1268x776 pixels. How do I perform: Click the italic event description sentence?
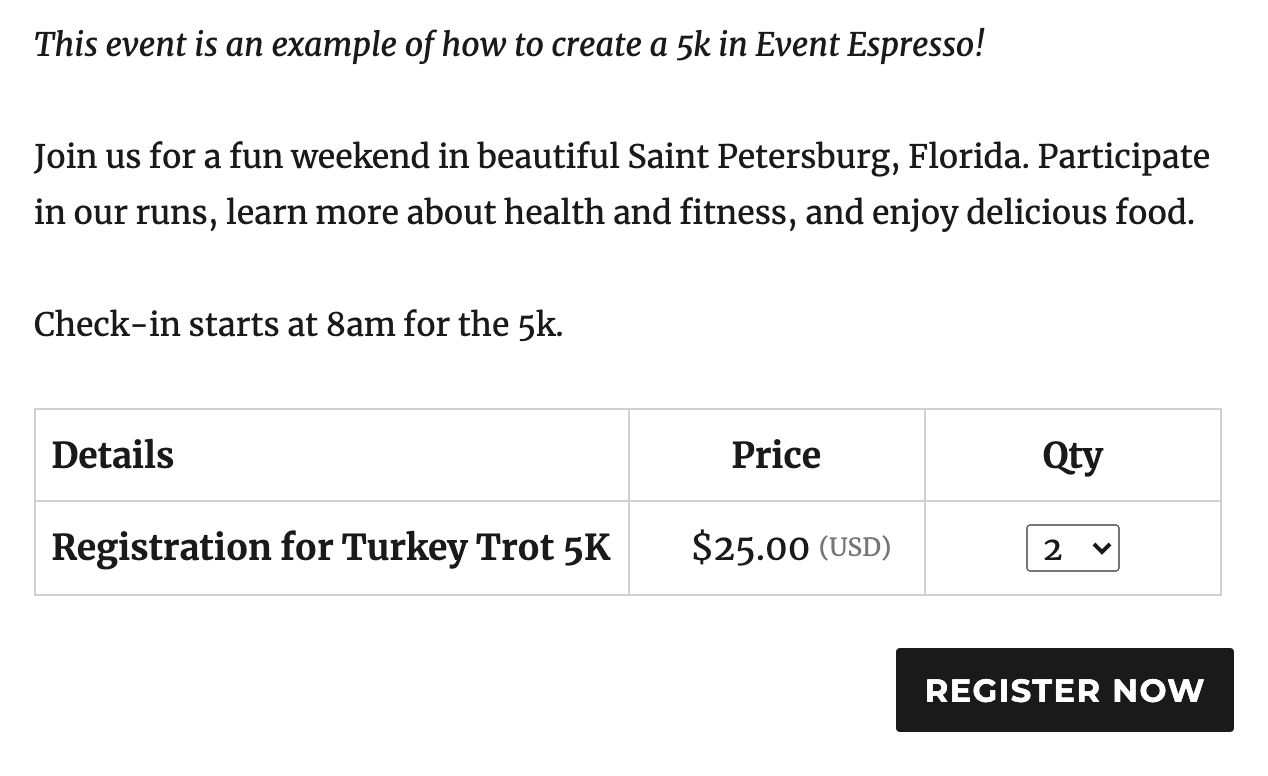510,44
